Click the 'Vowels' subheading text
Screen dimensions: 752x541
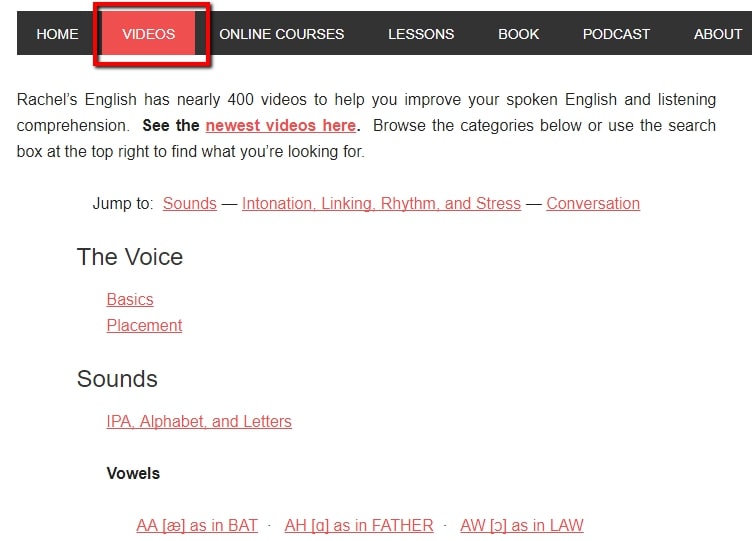tap(133, 473)
